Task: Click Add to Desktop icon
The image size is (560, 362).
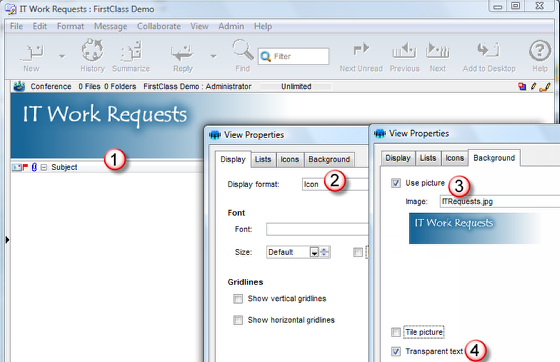Action: point(488,50)
